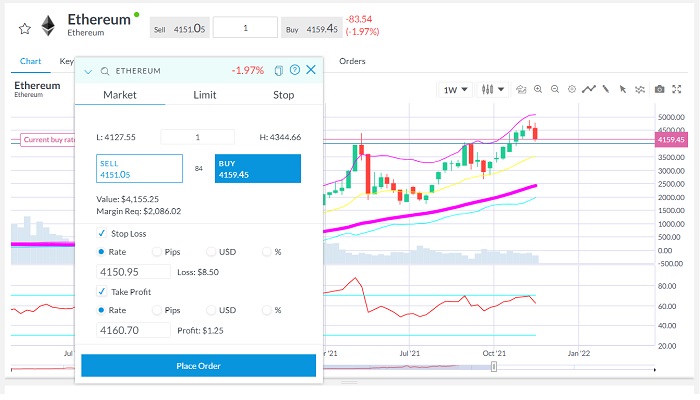Select Take Profit percent radio
The width and height of the screenshot is (700, 400).
(266, 310)
